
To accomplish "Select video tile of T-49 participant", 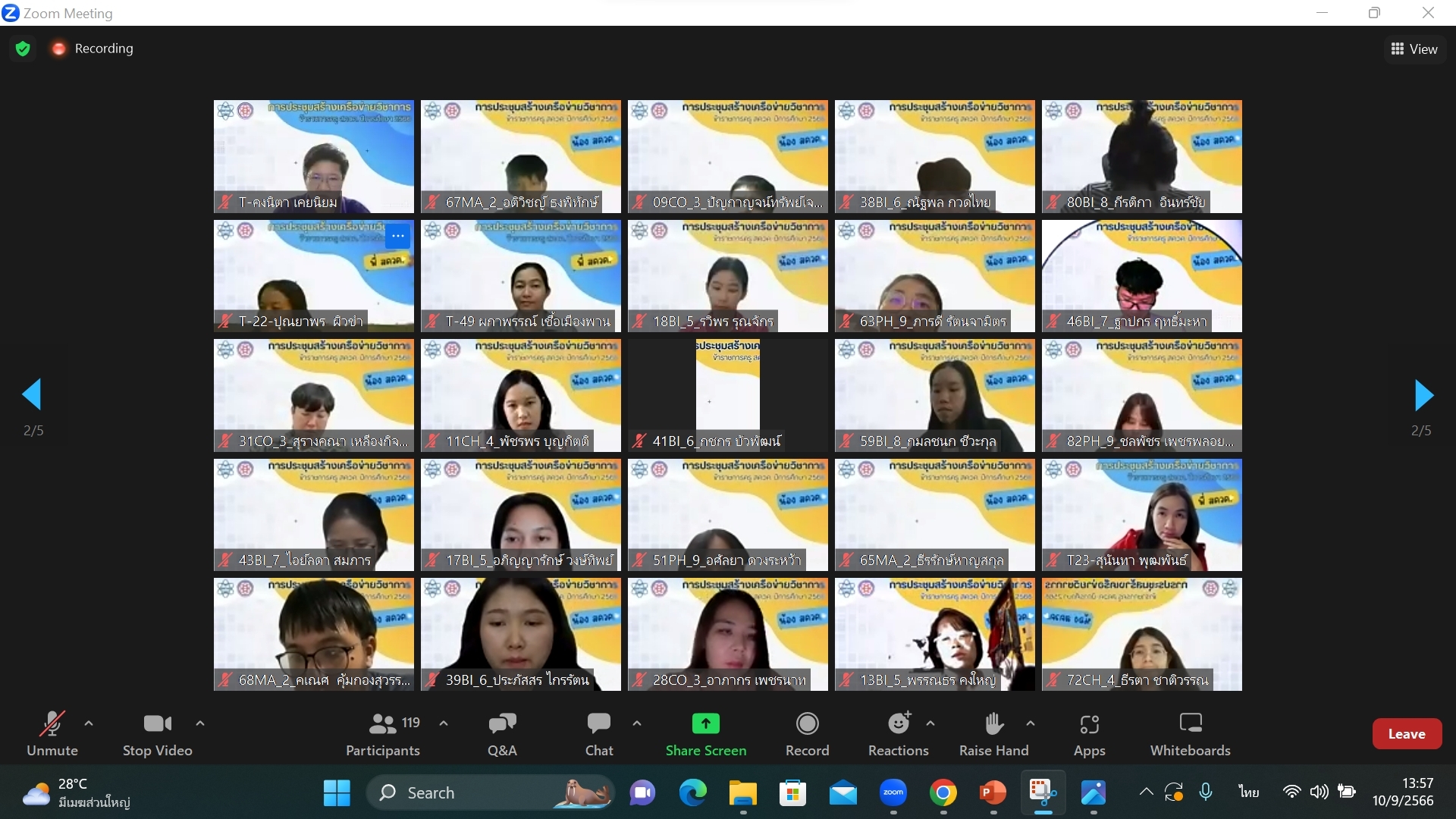I will (521, 276).
